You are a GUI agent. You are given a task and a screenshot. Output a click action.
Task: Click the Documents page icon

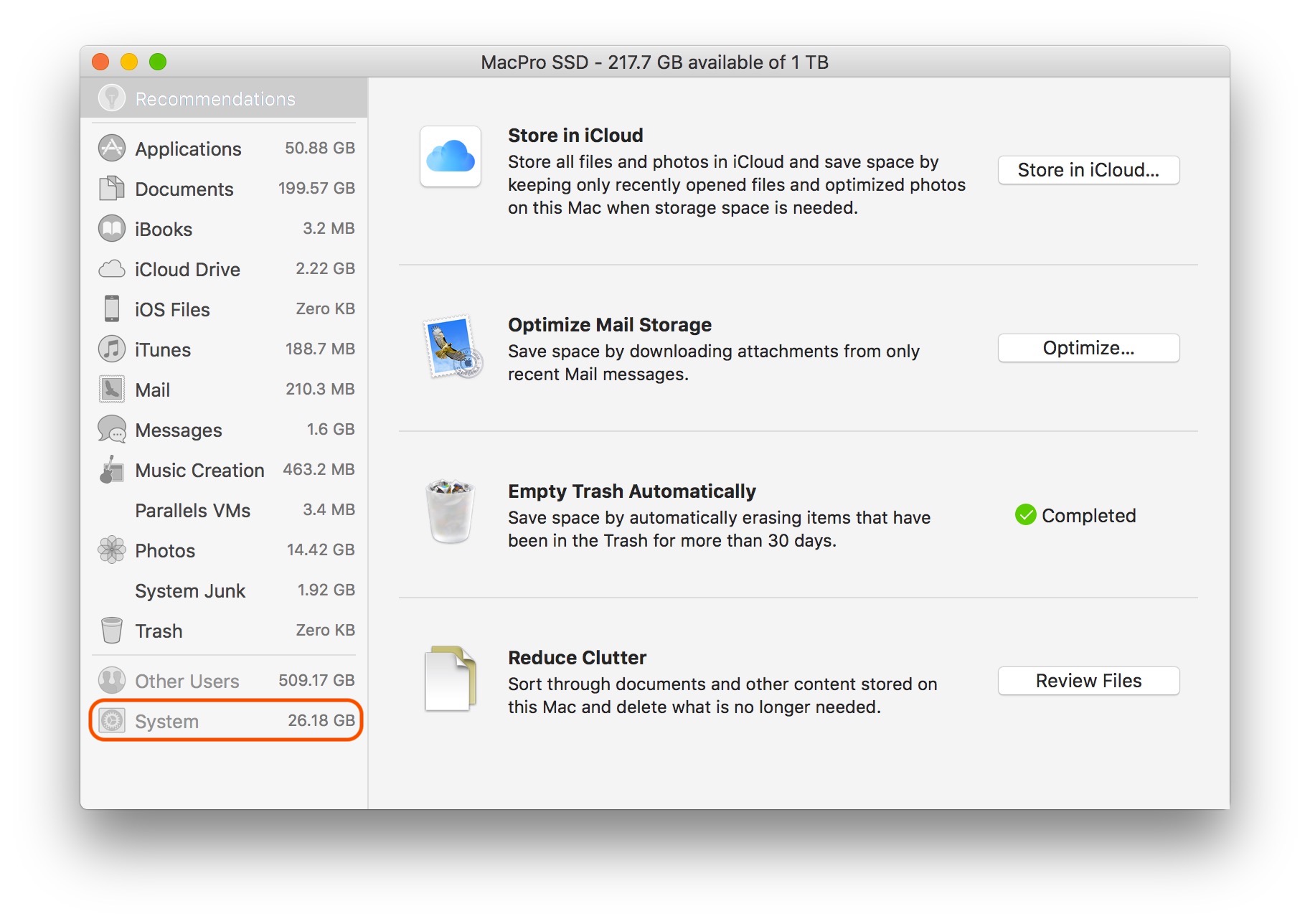(x=111, y=188)
